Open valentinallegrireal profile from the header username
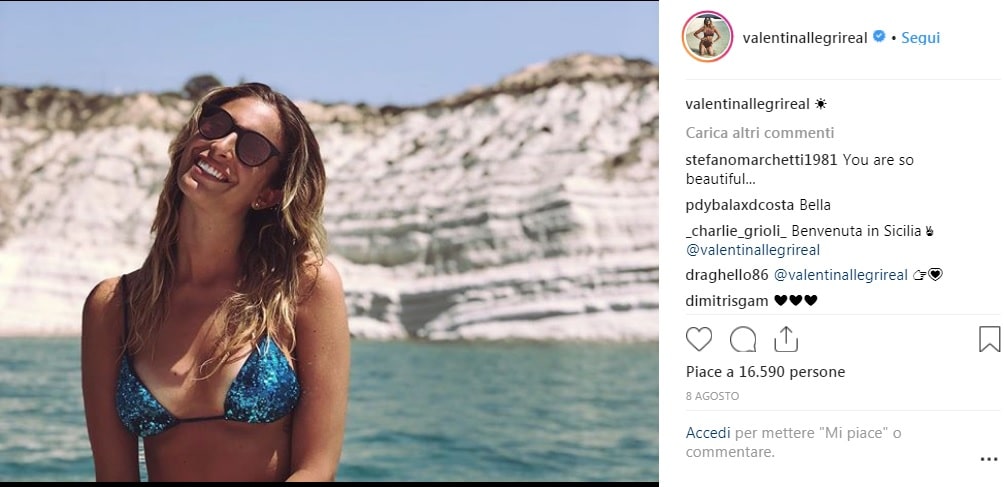 click(805, 38)
